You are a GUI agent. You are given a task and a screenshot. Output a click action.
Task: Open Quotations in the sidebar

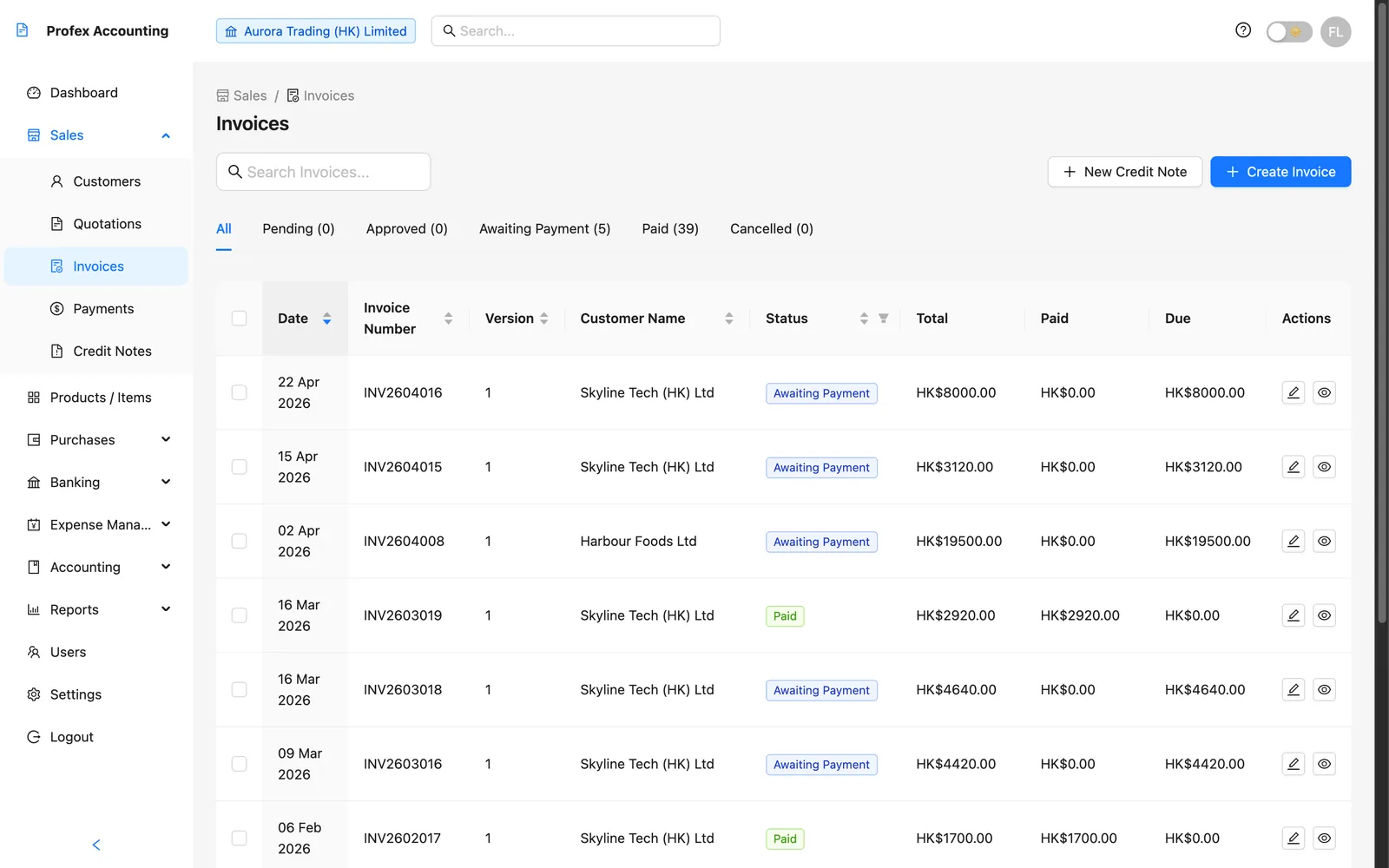point(96,224)
